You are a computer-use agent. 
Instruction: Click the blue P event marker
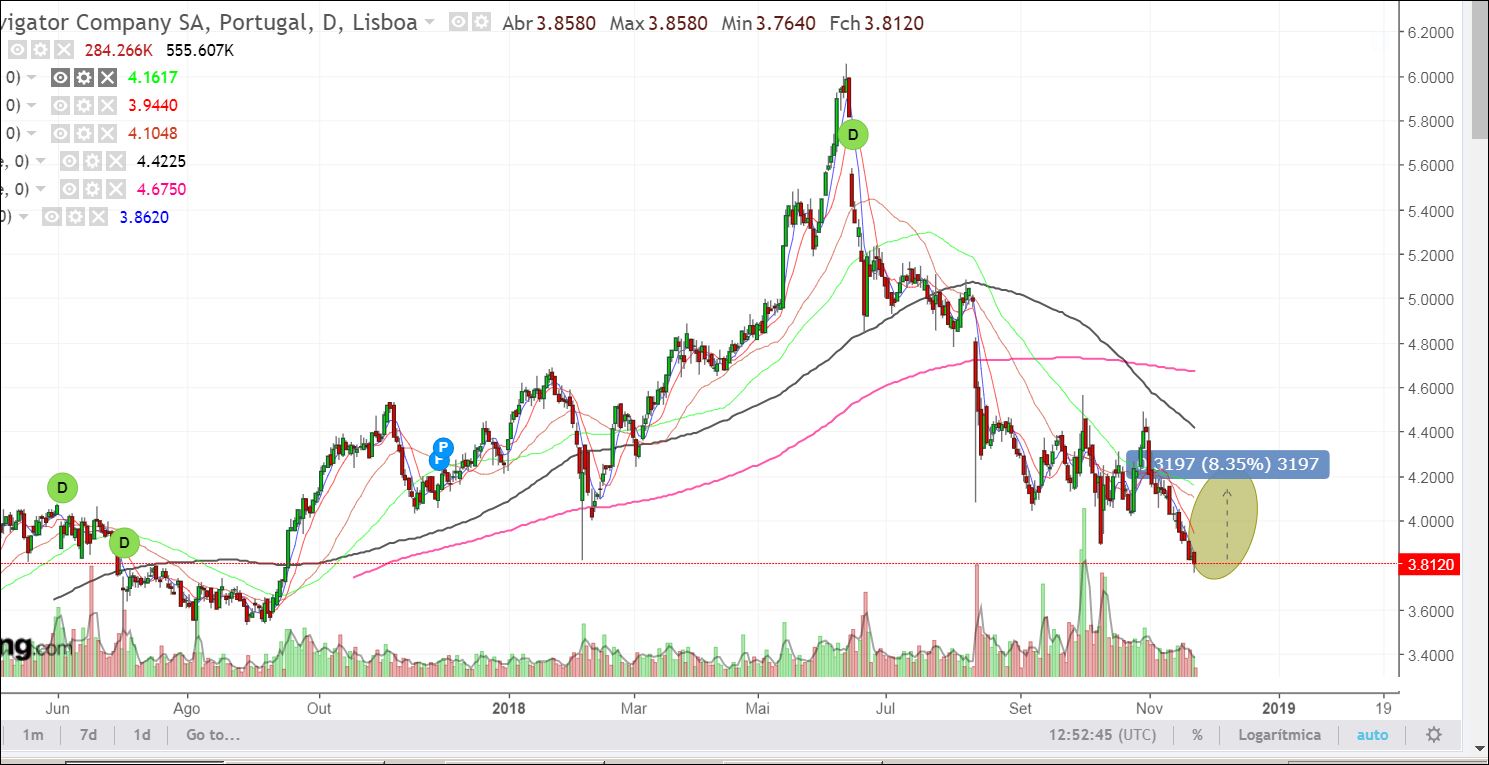point(443,447)
